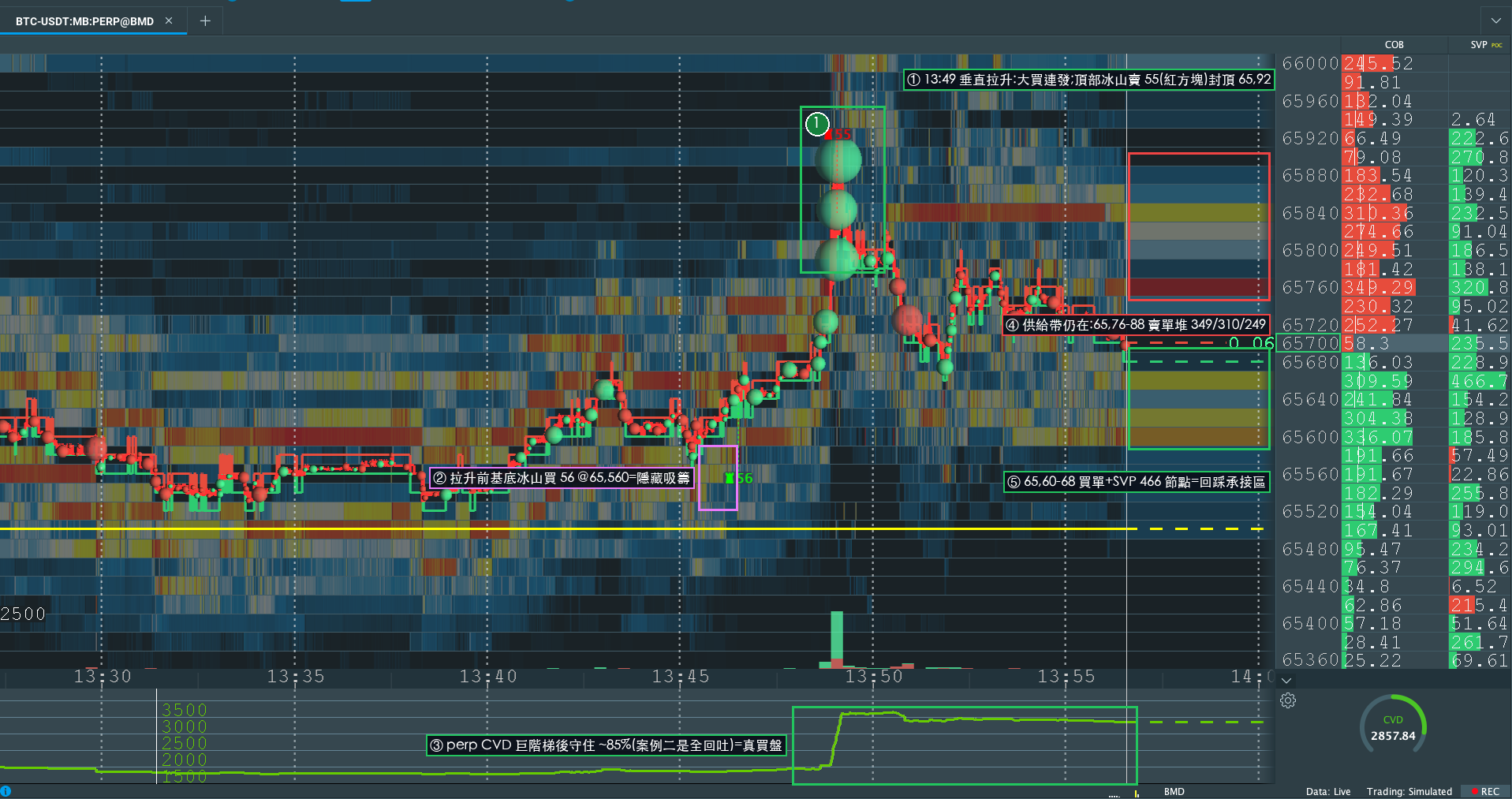Screen dimensions: 1512x799
Task: Click price level 65840
Action: pos(1310,213)
